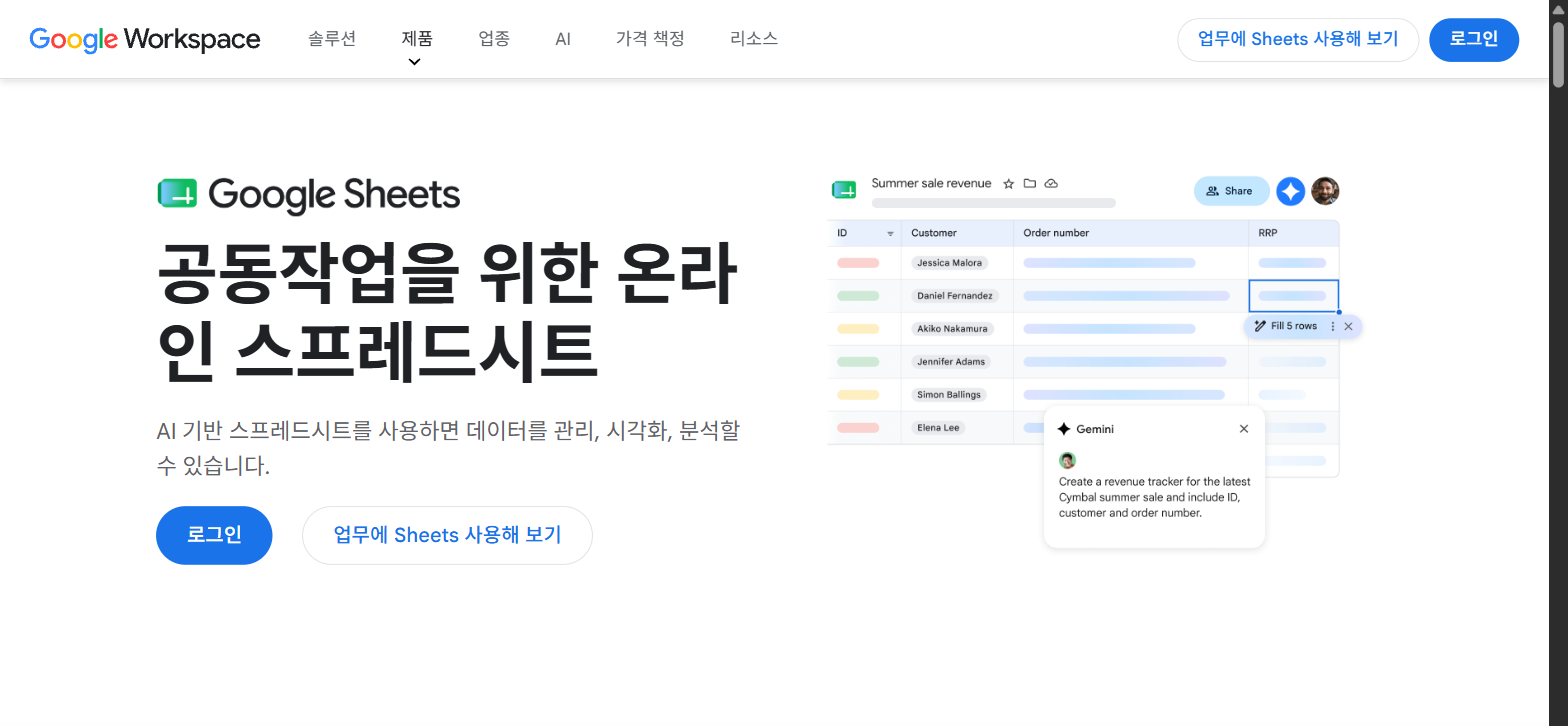This screenshot has height=726, width=1568.
Task: Click the Simon Ballings customer chip
Action: coord(949,395)
